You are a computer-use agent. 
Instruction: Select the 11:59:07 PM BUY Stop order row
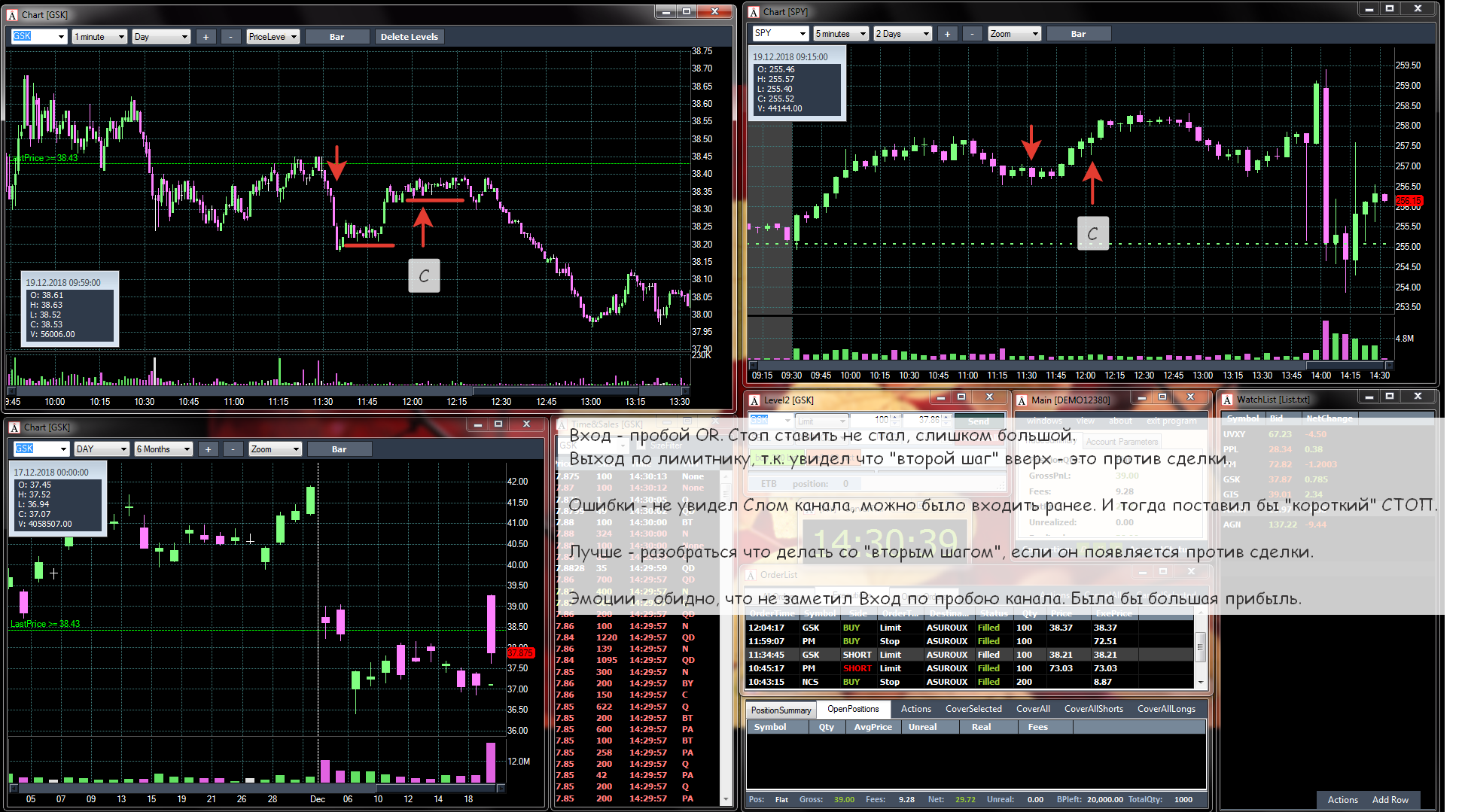(x=970, y=641)
